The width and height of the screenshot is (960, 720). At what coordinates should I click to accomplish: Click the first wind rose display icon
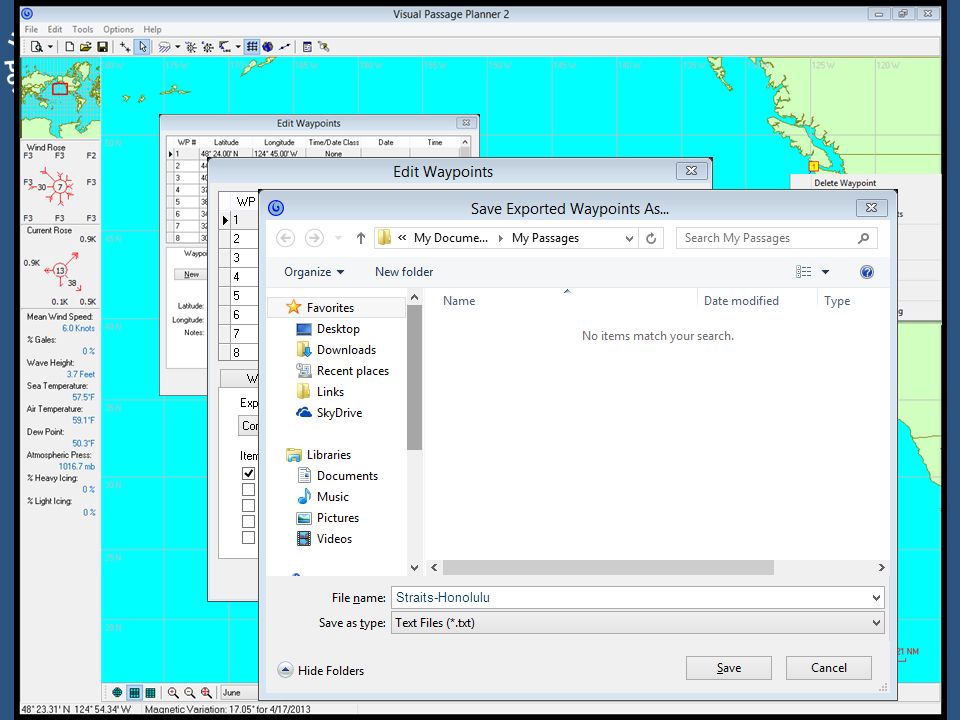[x=191, y=47]
